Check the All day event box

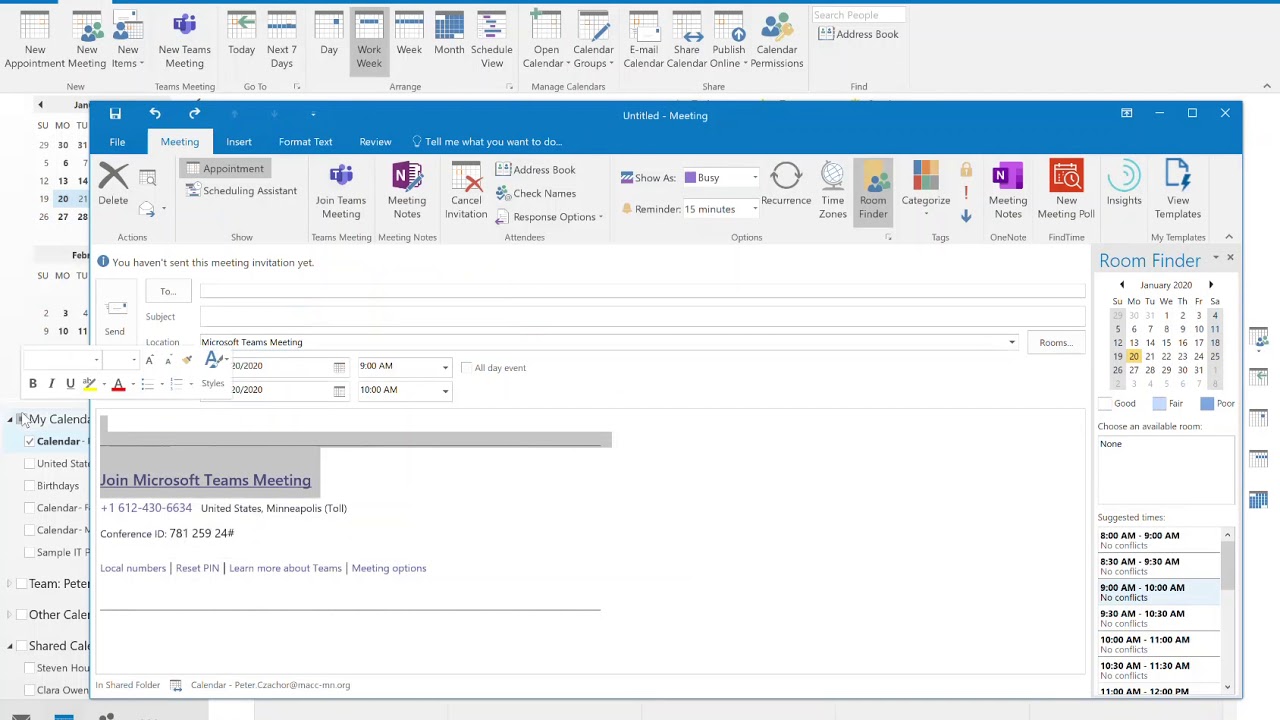coord(467,367)
